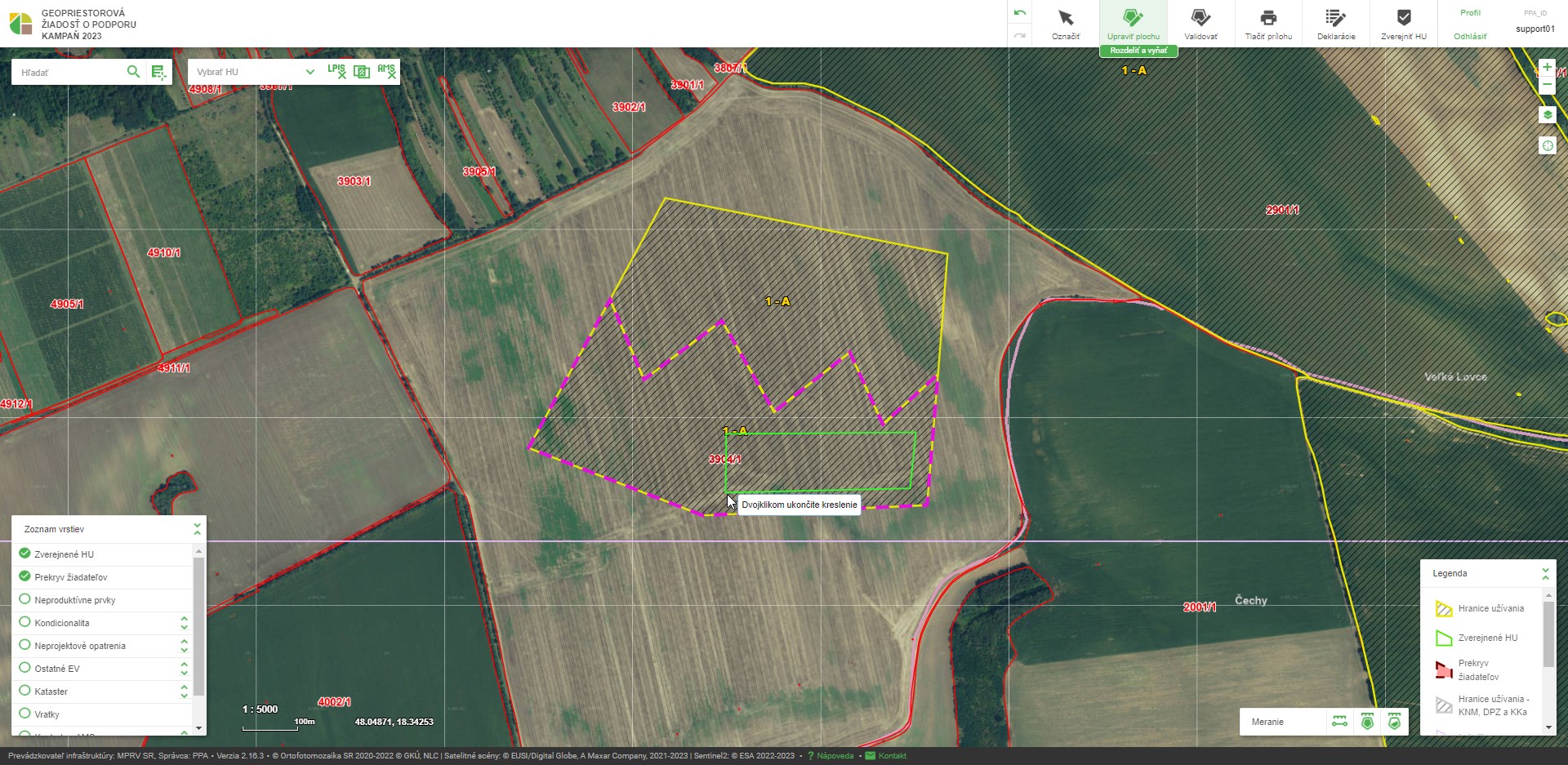The image size is (1568, 765).
Task: Click the Nápoveda question mark icon
Action: pos(810,756)
